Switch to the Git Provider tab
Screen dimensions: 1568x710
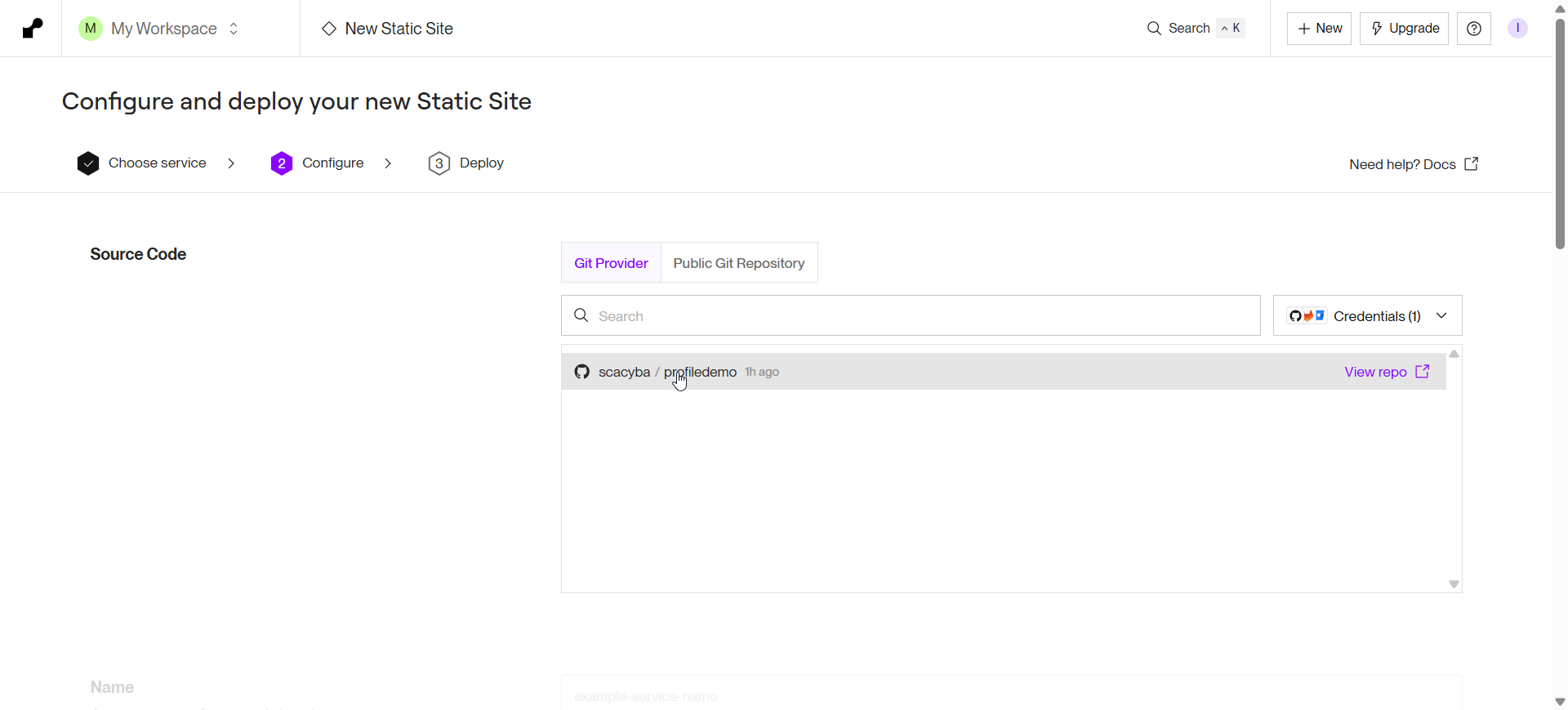point(611,262)
